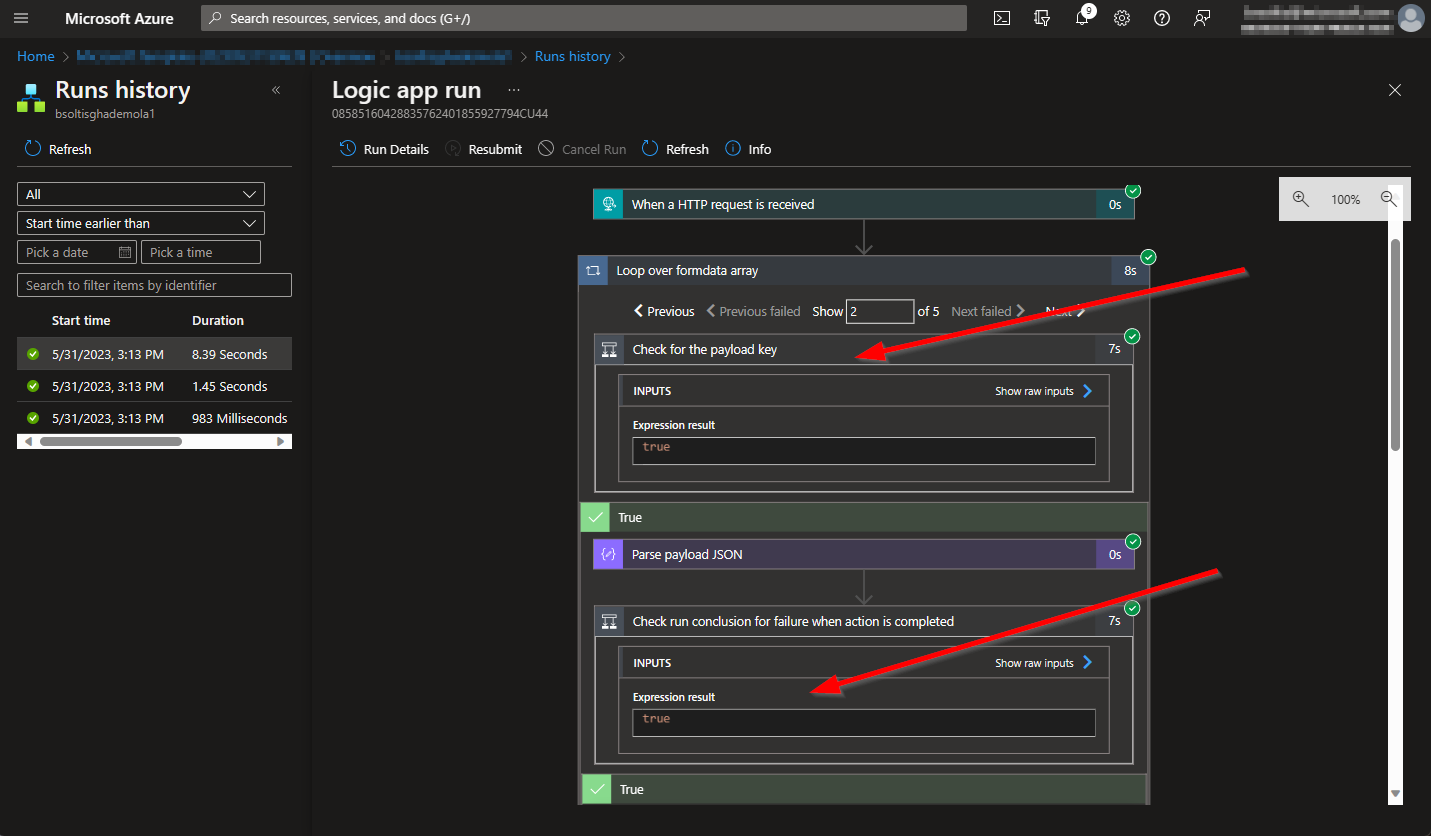Open the notifications bell icon
The width and height of the screenshot is (1431, 836).
click(x=1082, y=18)
